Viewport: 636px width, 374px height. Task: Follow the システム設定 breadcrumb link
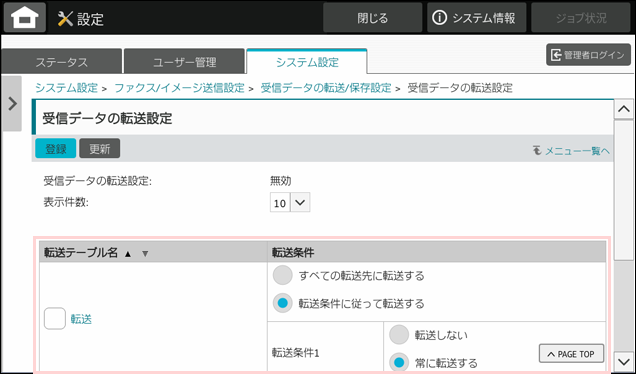tap(67, 88)
